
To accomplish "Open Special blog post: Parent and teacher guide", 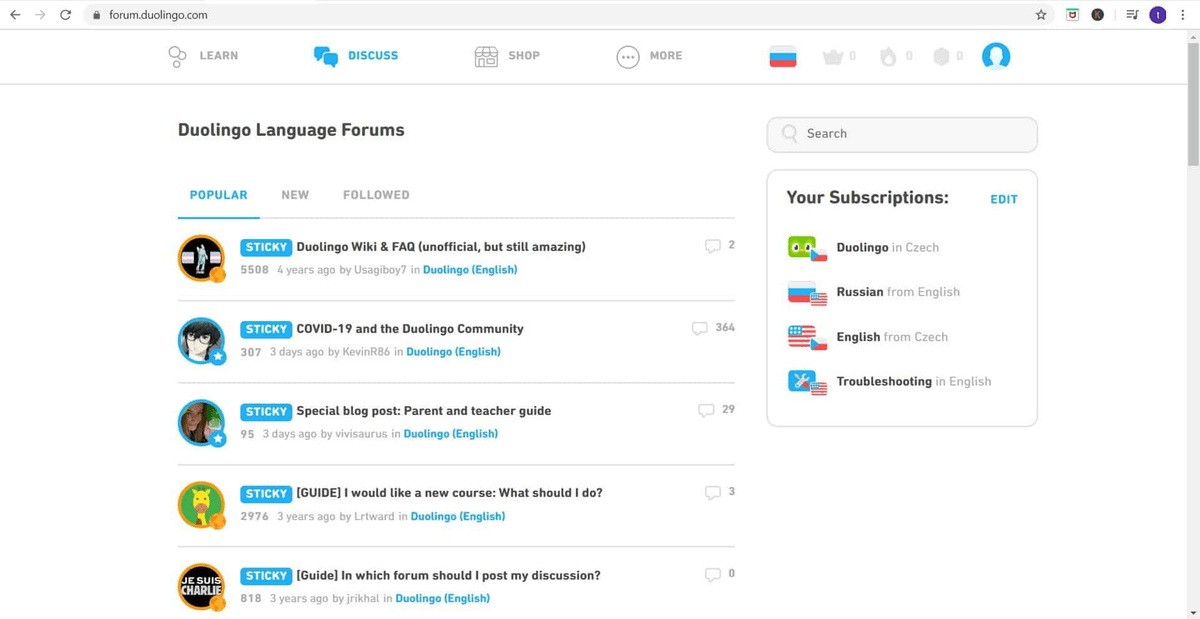I will tap(424, 411).
